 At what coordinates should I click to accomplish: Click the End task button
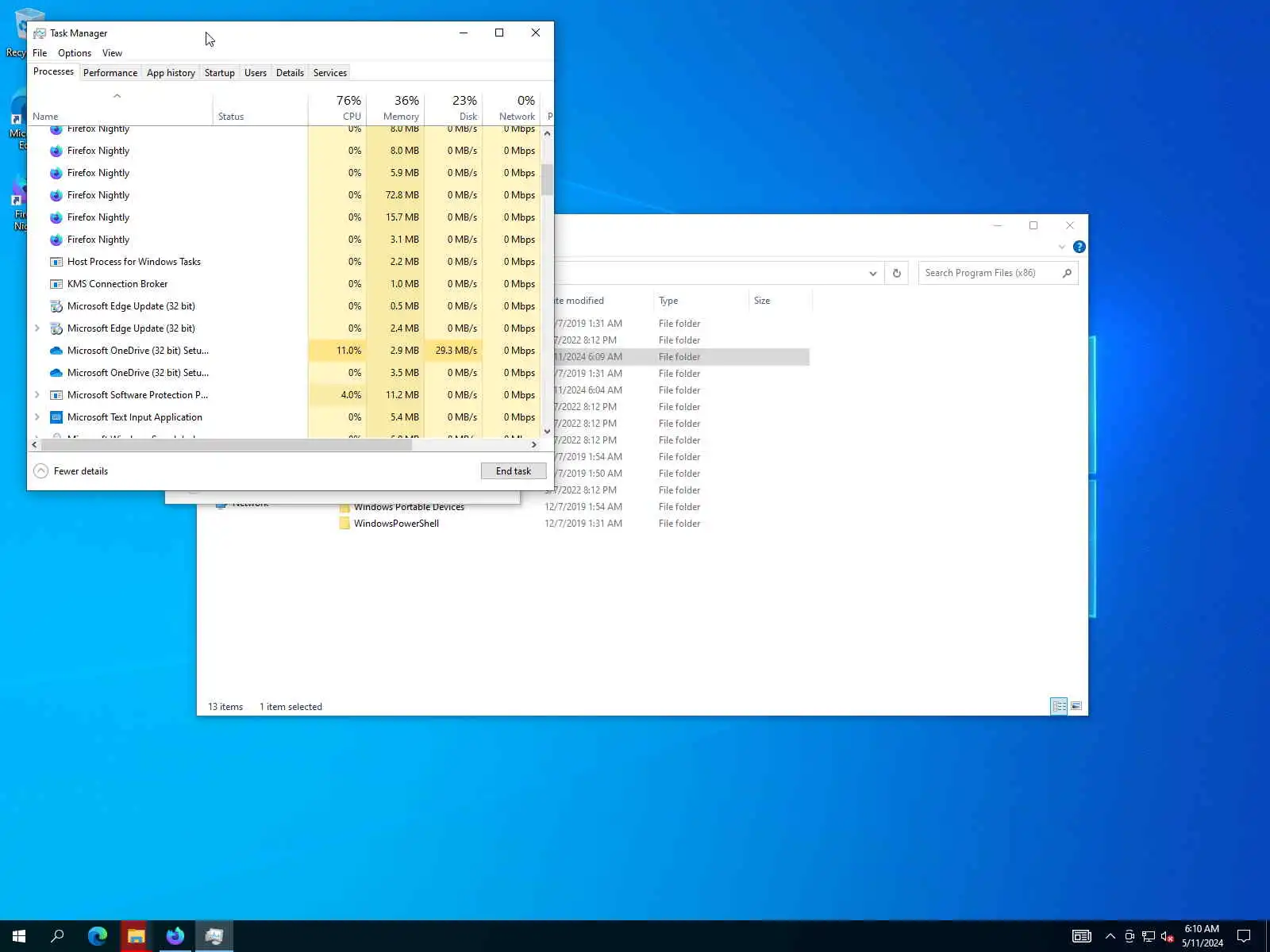514,471
